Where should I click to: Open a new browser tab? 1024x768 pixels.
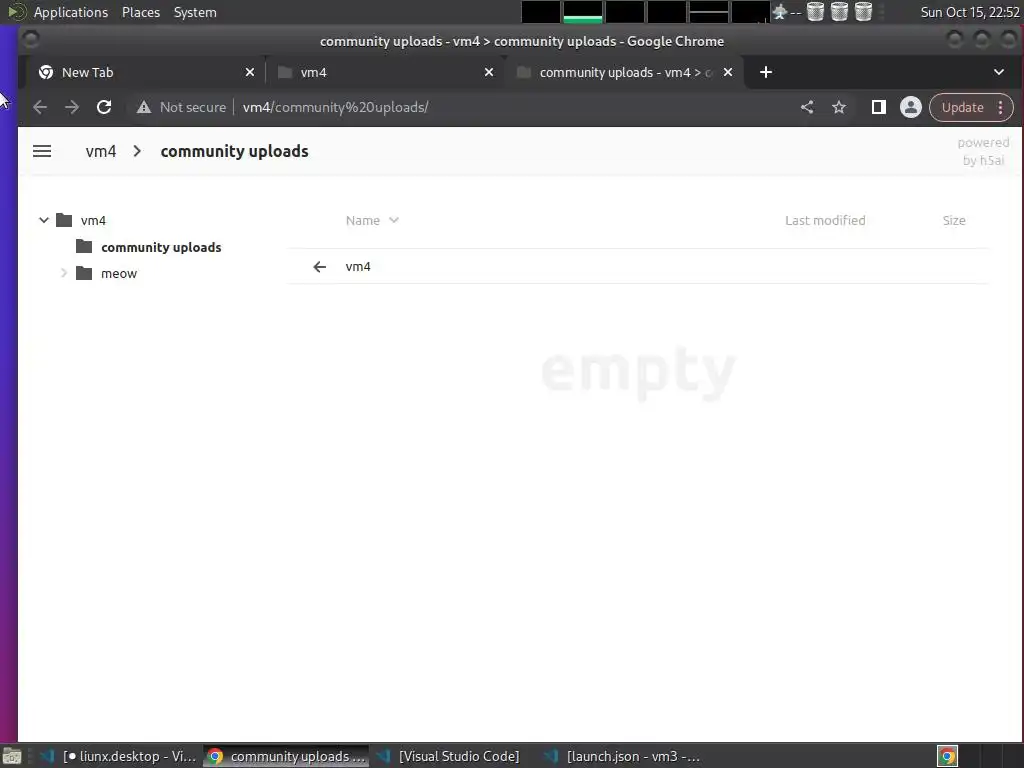coord(766,72)
